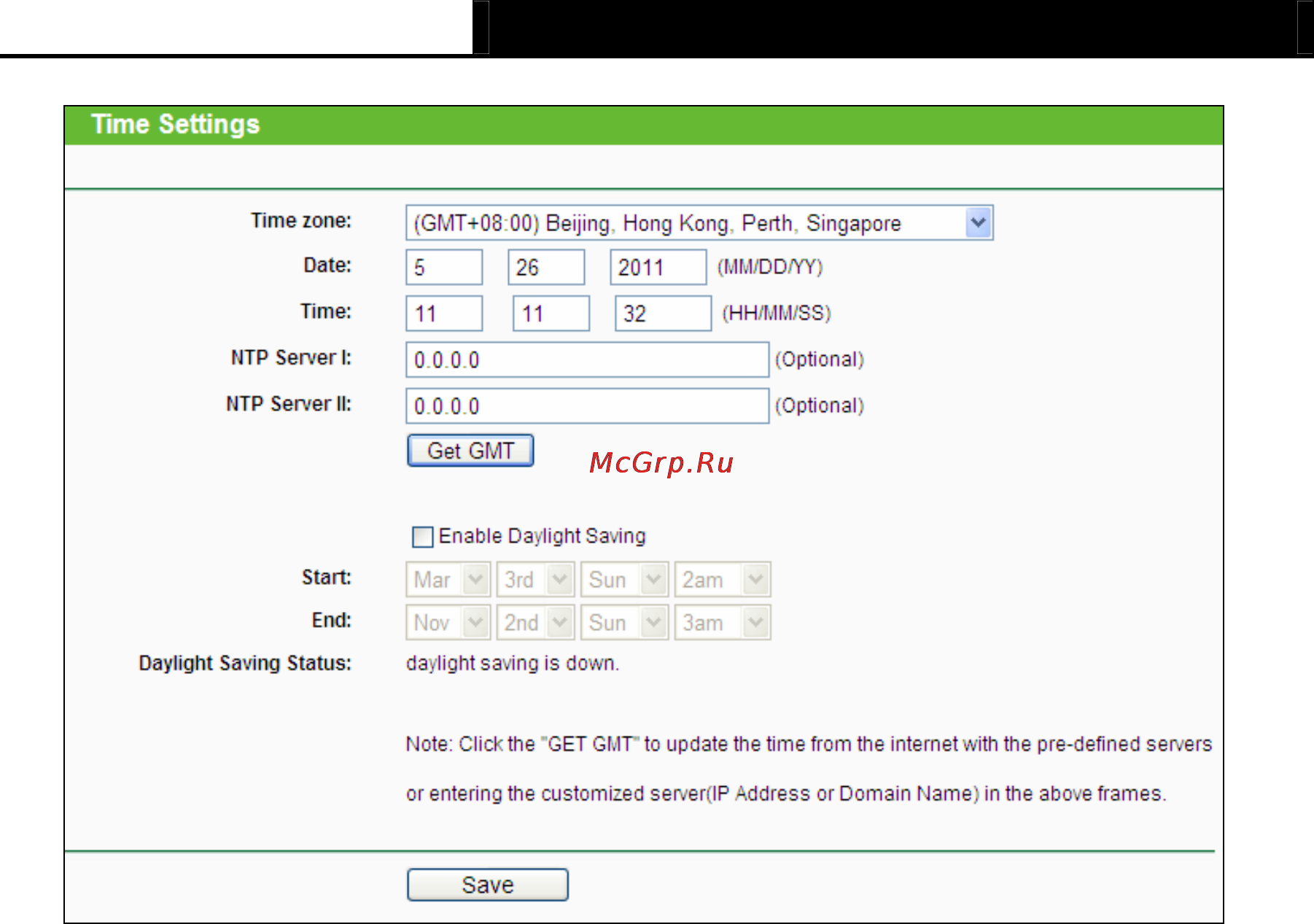Focus the NTP Server I field
Viewport: 1314px width, 924px height.
tap(587, 360)
